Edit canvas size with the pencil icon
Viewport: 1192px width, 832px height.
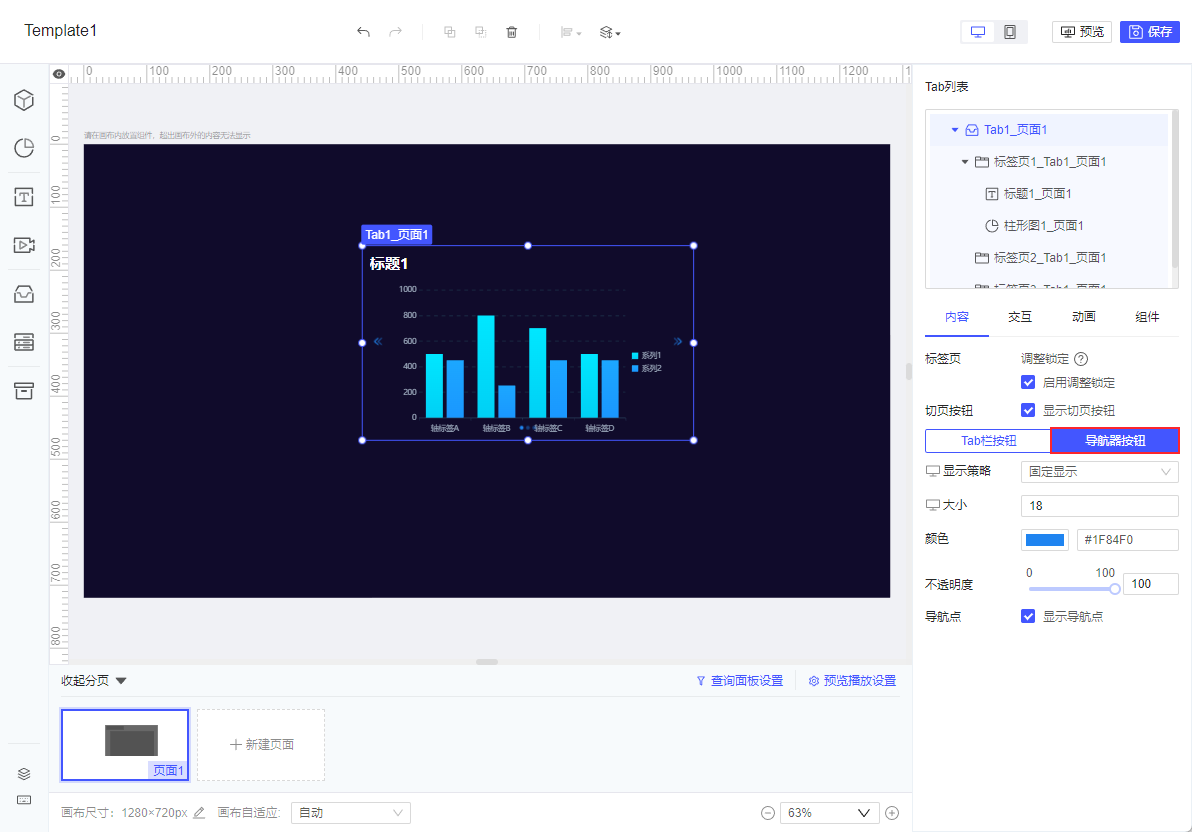point(199,813)
